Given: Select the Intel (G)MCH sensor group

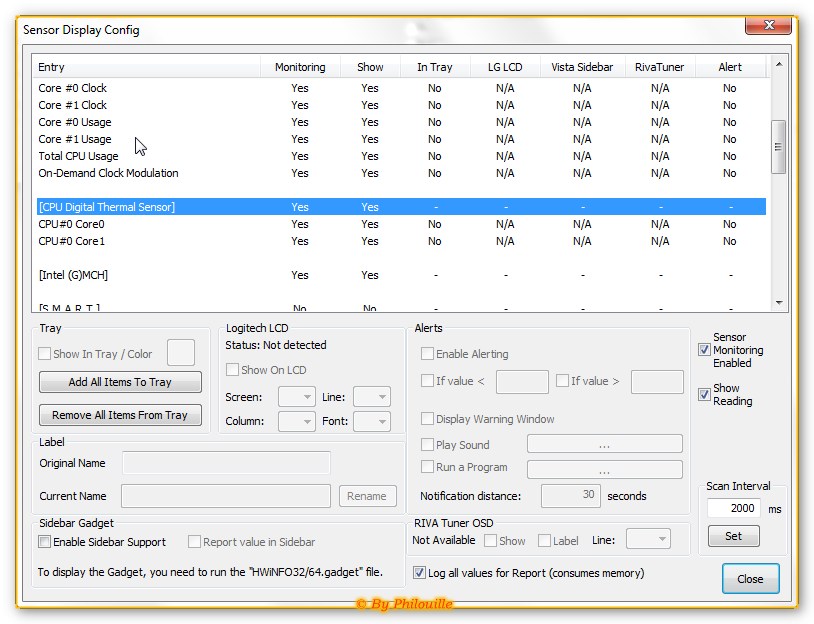Looking at the screenshot, I should pos(73,275).
